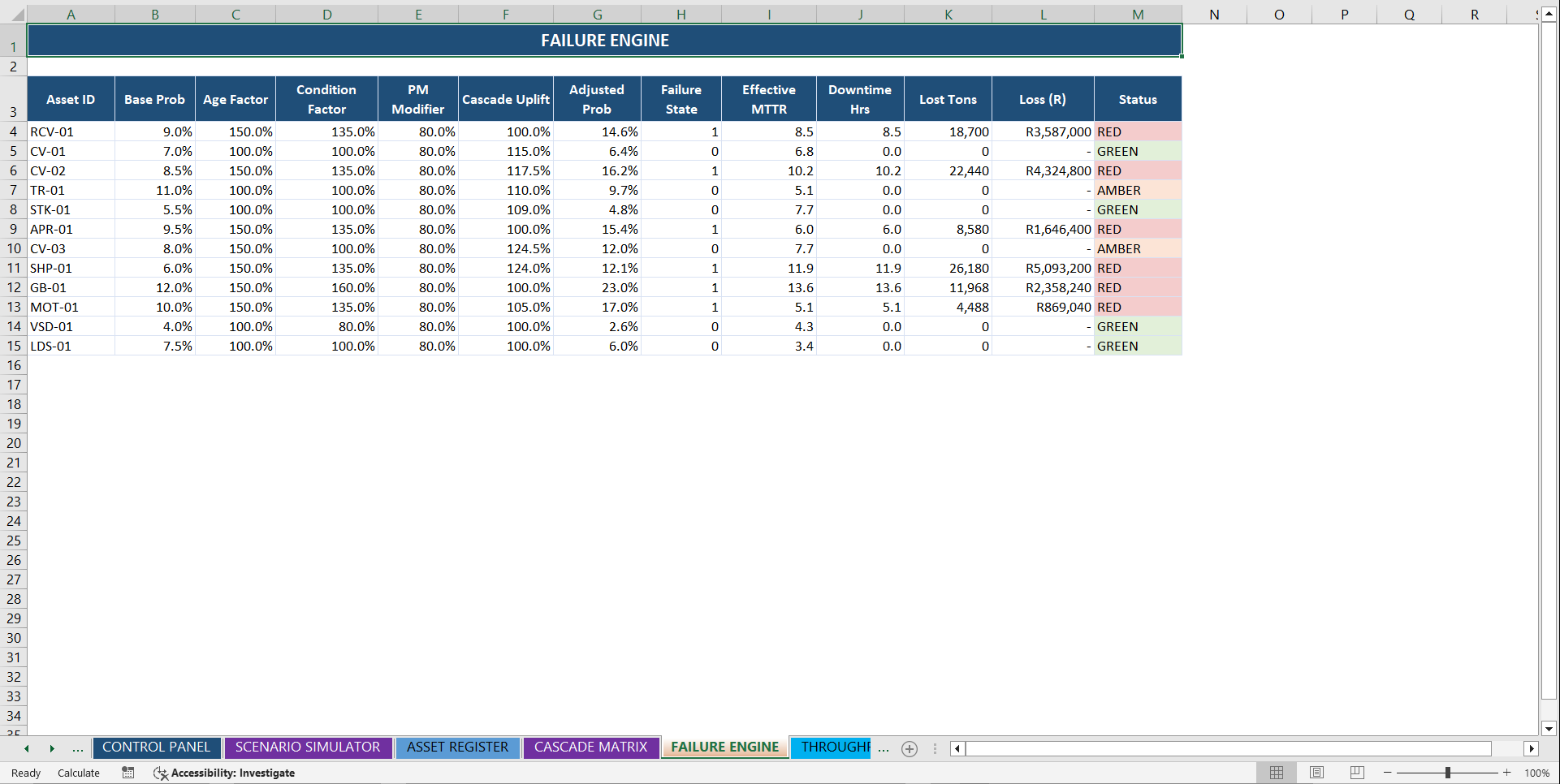Switch to the ASSET REGISTER tab

tap(458, 747)
